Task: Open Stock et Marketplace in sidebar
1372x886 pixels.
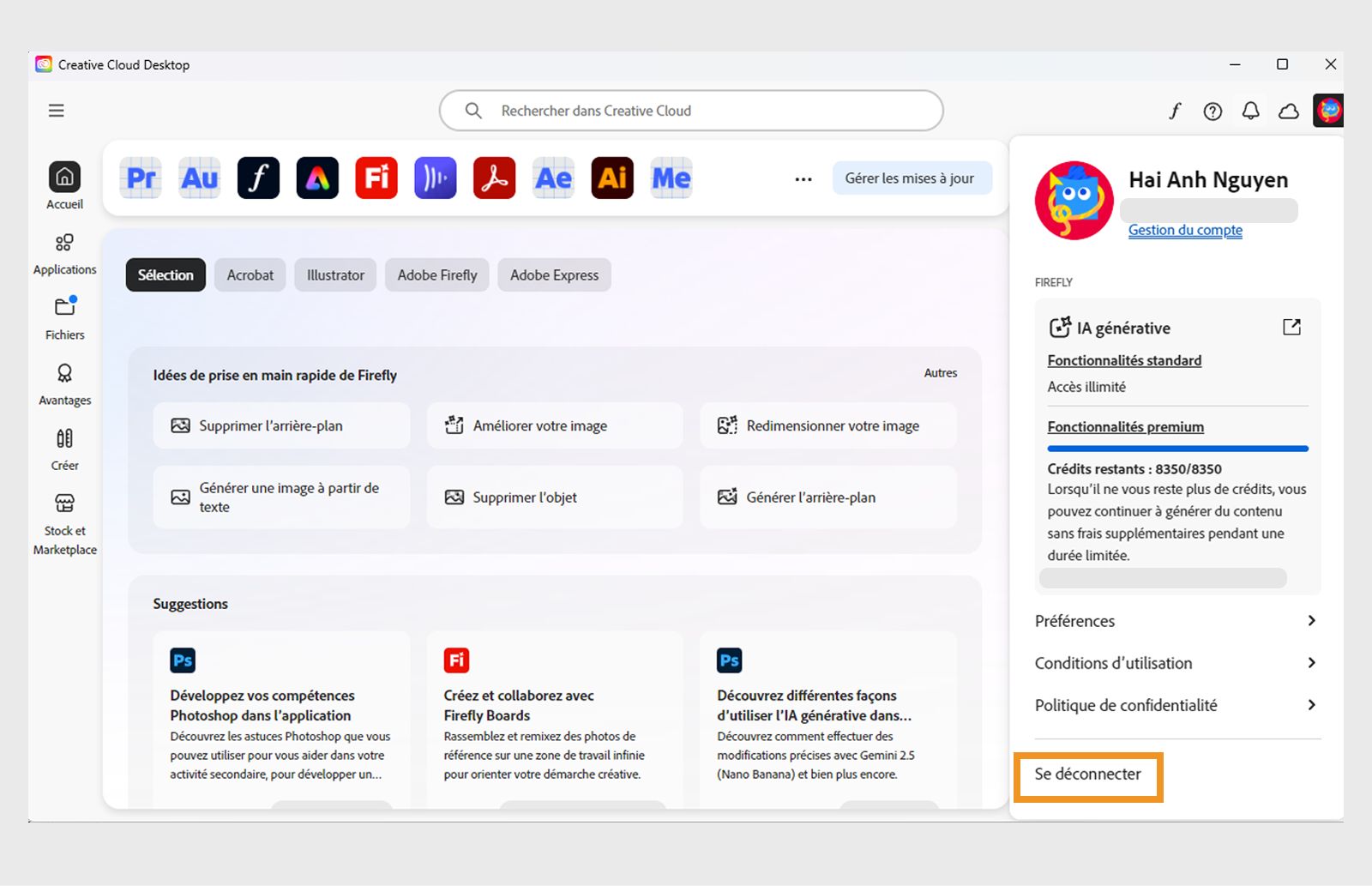Action: [x=64, y=524]
